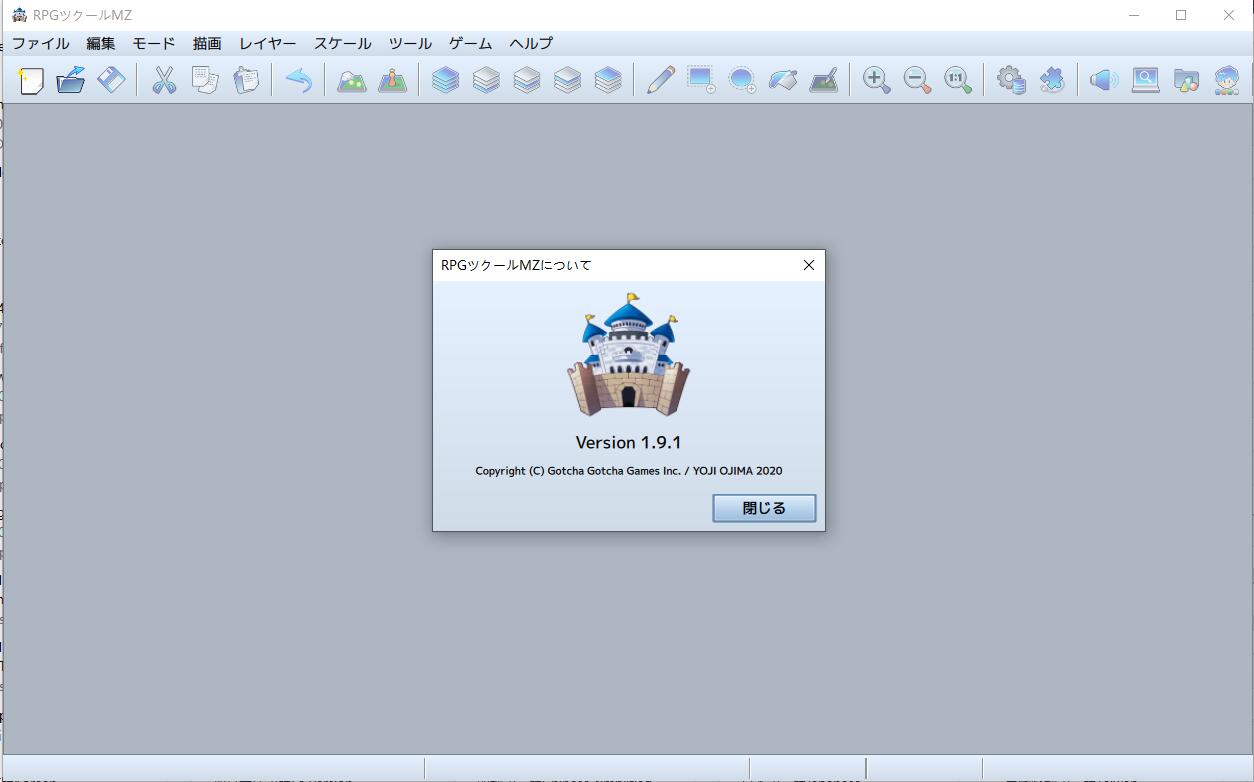Zoom out with the minus magnifier
1254x782 pixels.
[x=917, y=80]
